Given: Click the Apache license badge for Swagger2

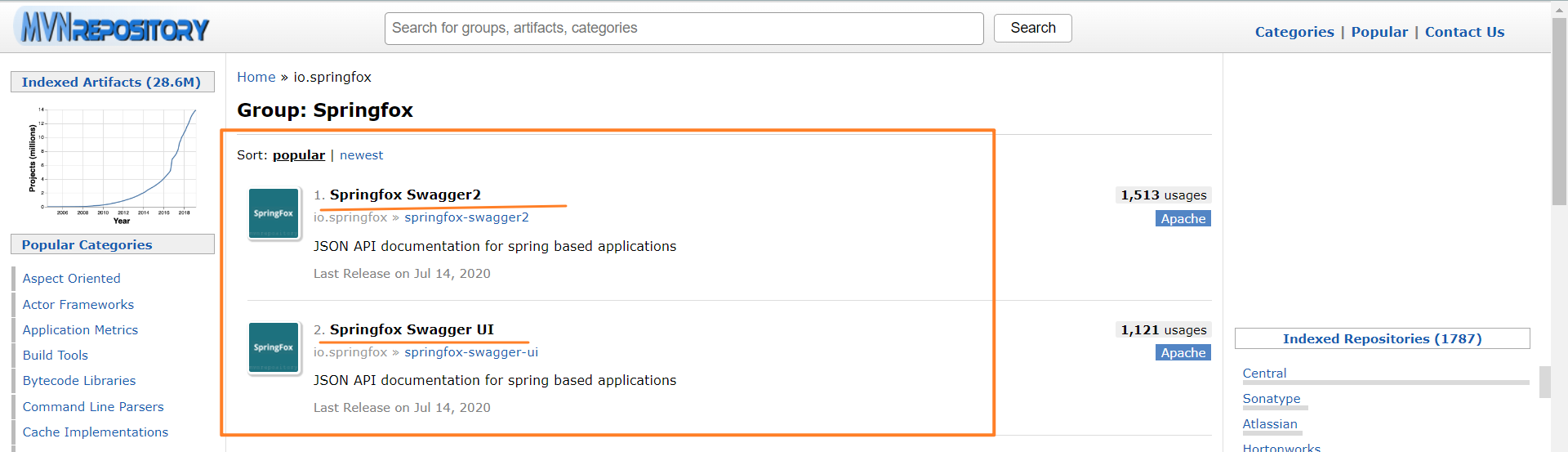Looking at the screenshot, I should [x=1183, y=218].
